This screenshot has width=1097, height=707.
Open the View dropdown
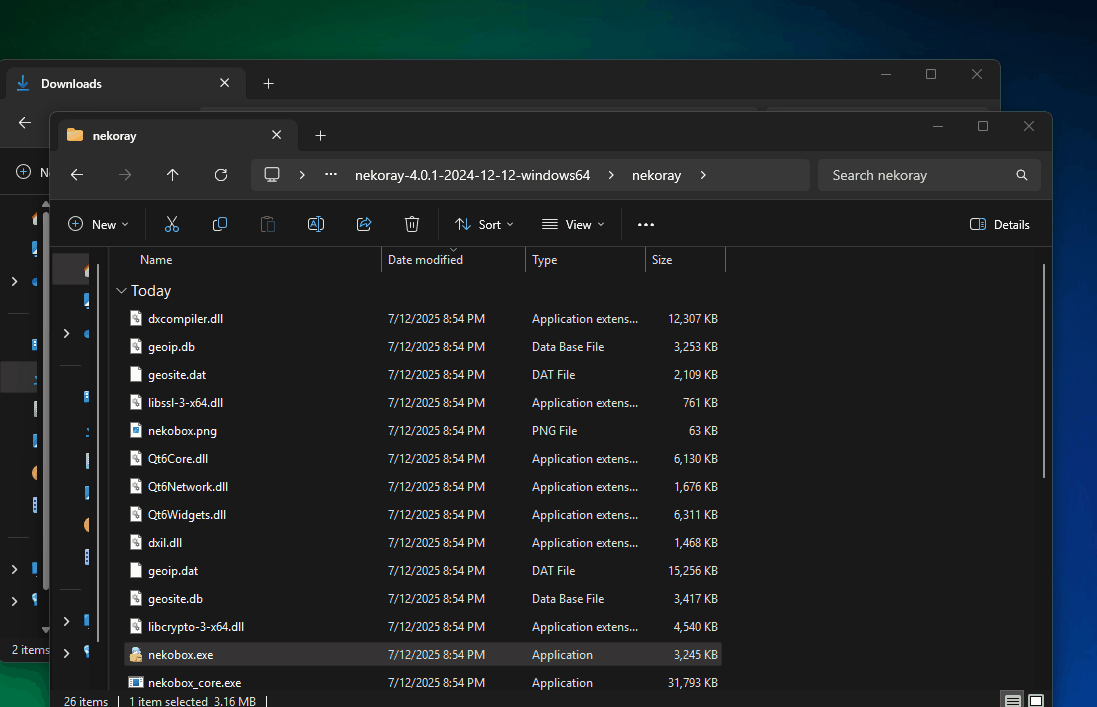(x=573, y=225)
